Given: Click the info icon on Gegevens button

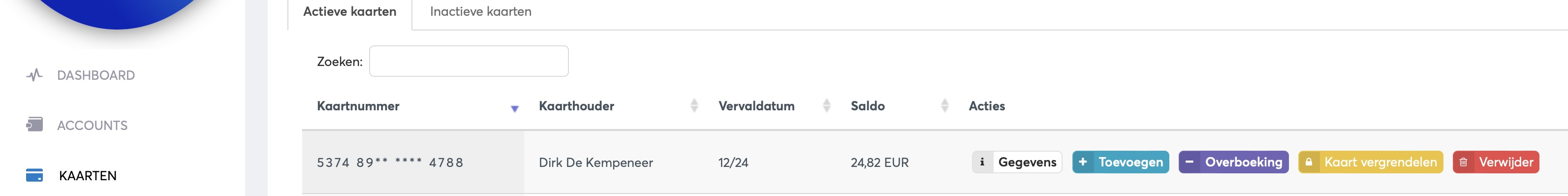Looking at the screenshot, I should pos(982,162).
